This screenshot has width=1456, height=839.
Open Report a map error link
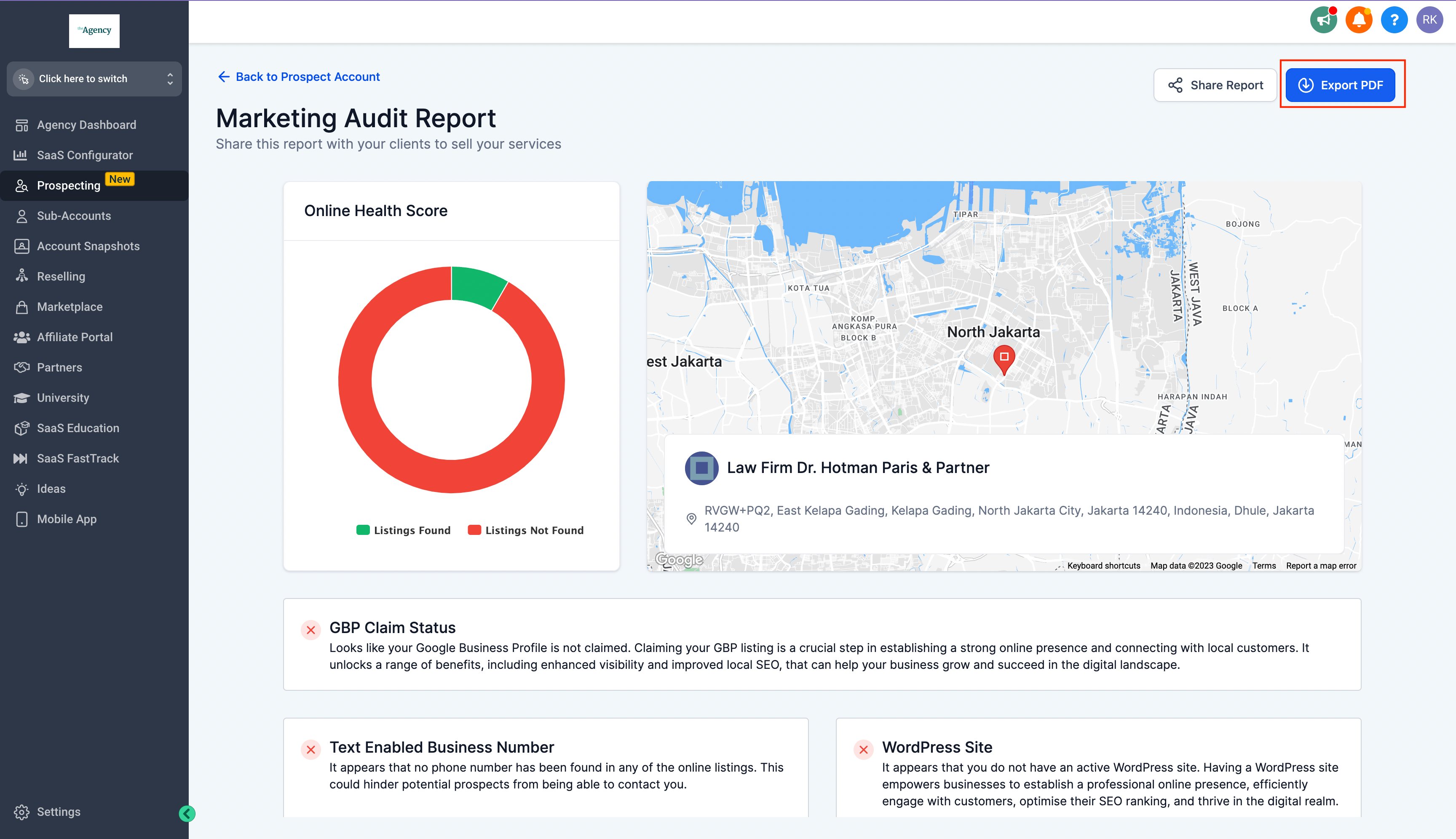coord(1320,566)
